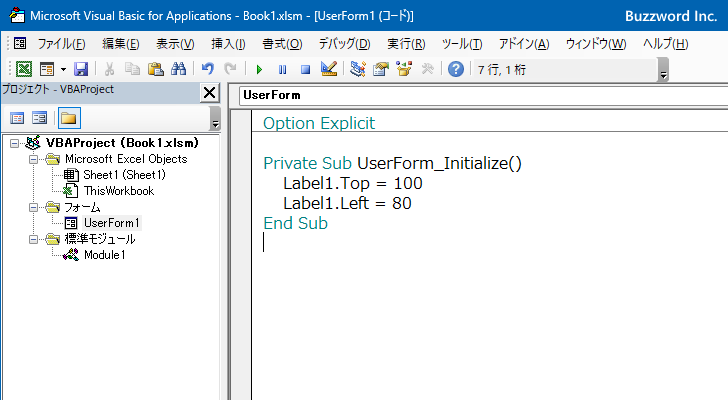
Task: Select the Microsoft Excel Objects folder
Action: click(126, 159)
